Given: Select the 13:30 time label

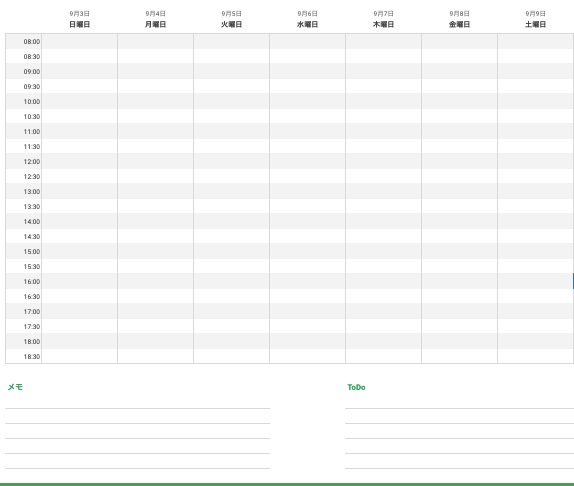Looking at the screenshot, I should tap(32, 207).
